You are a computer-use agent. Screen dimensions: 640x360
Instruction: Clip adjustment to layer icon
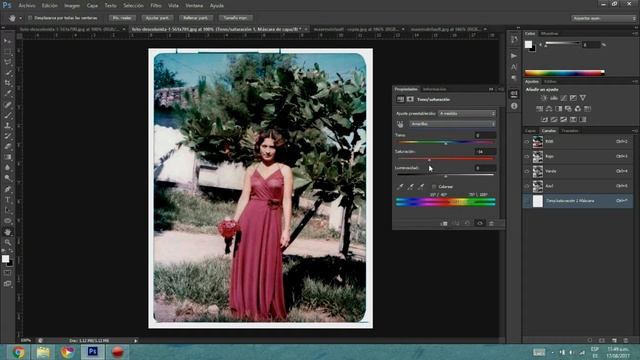(444, 223)
